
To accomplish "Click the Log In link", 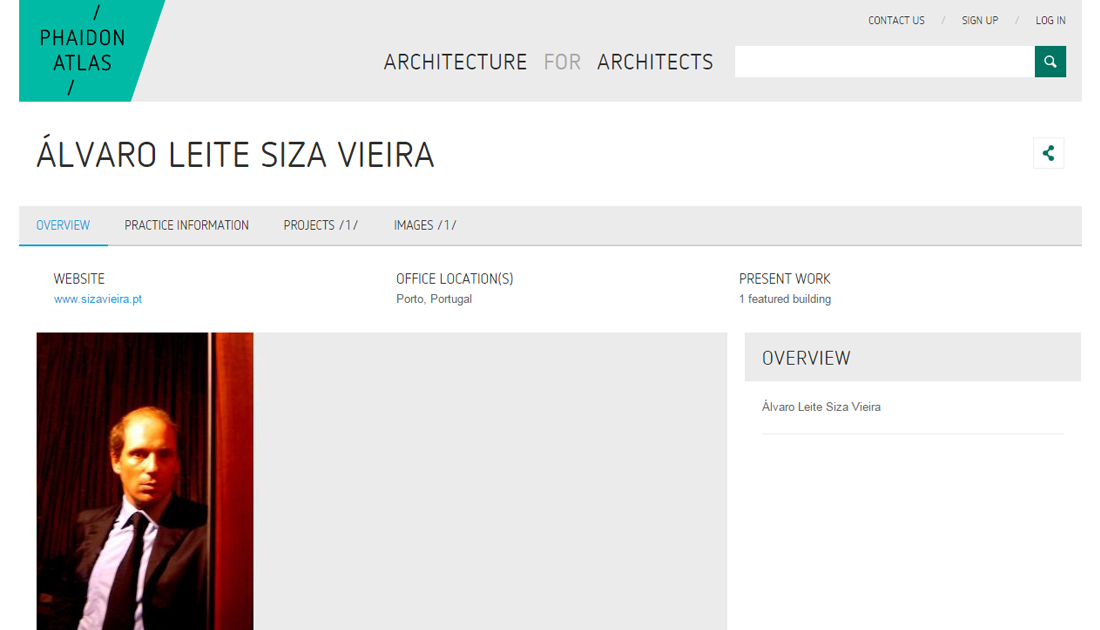I will tap(1050, 20).
